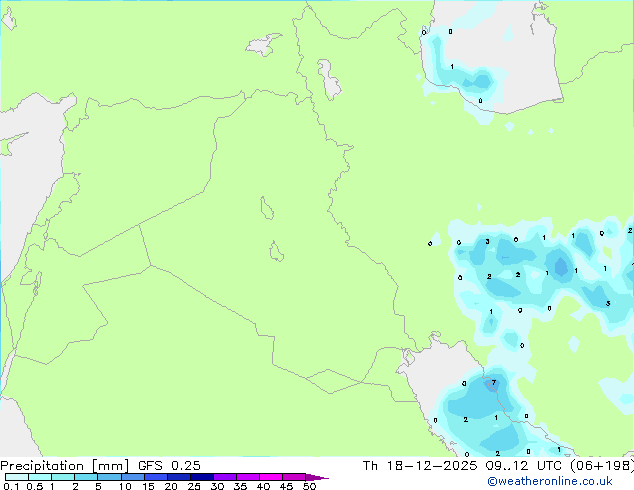Click the '50' legend scale label
The image size is (634, 490).
click(x=309, y=486)
